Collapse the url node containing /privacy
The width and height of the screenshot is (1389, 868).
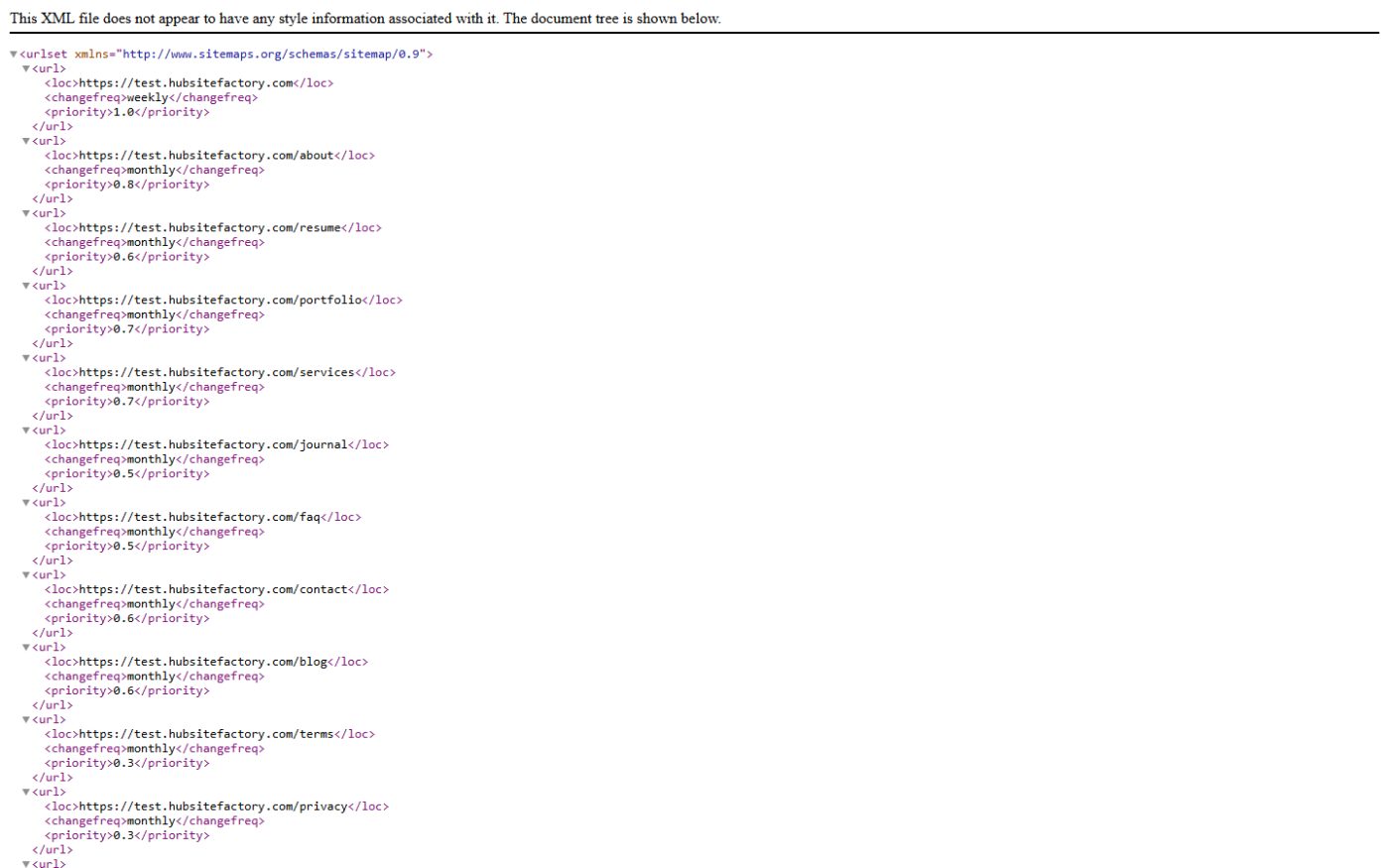[x=27, y=793]
